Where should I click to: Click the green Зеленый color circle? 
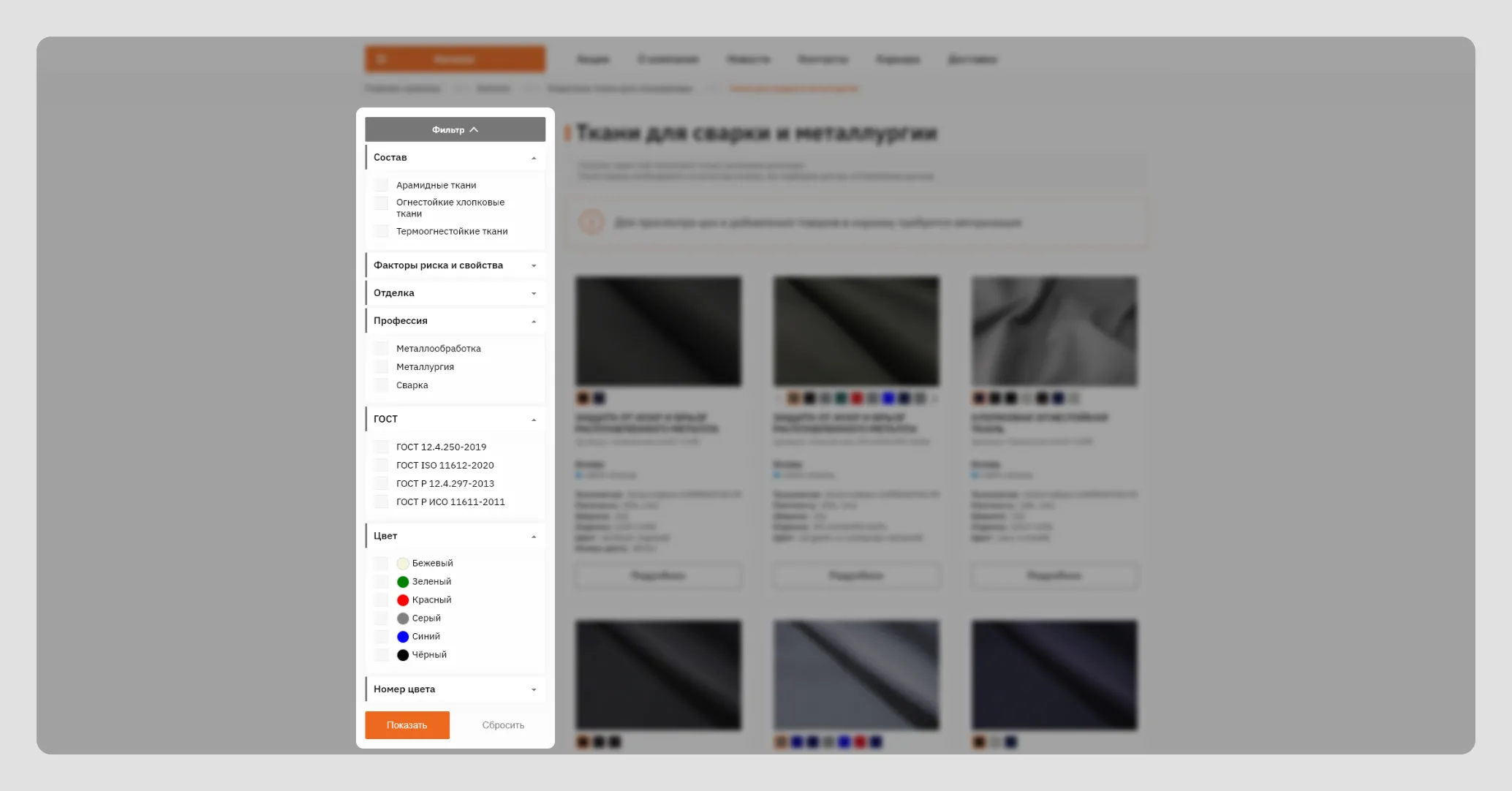(x=403, y=582)
